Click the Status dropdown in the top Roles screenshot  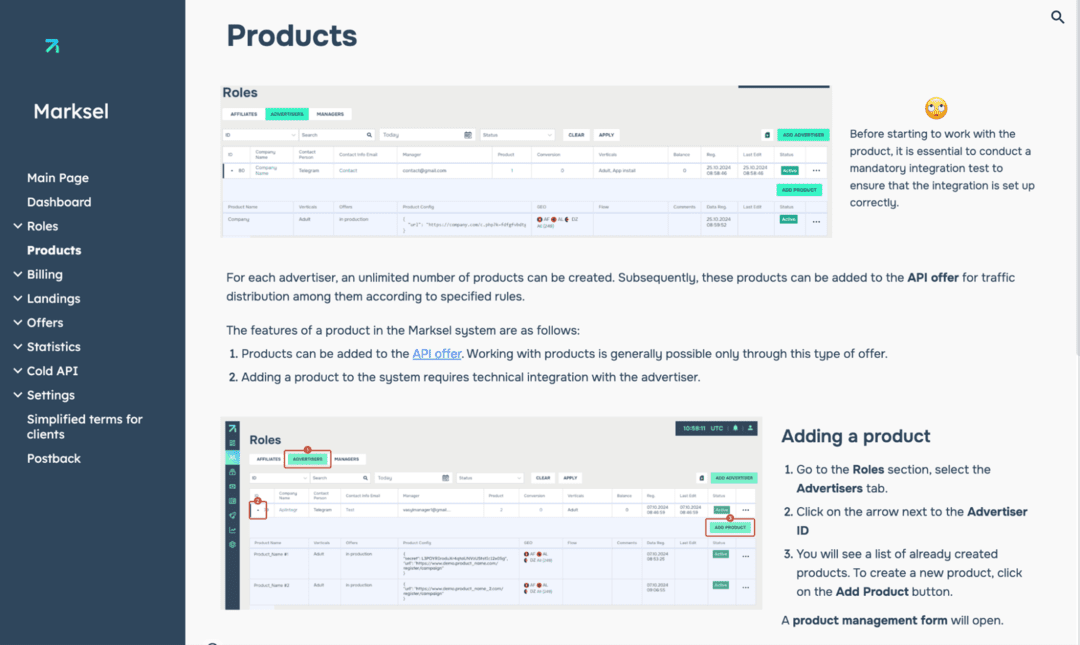click(x=517, y=135)
